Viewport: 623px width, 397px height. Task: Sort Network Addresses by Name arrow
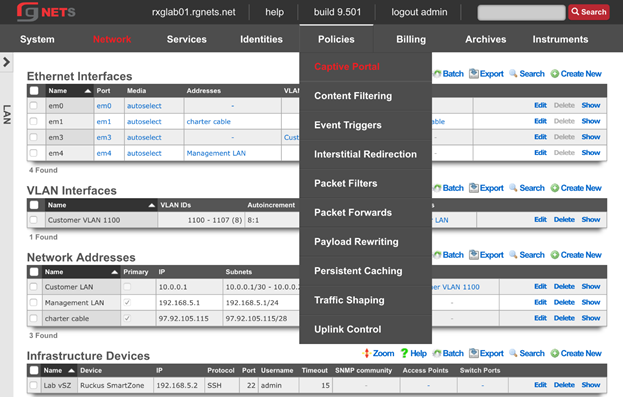coord(114,272)
